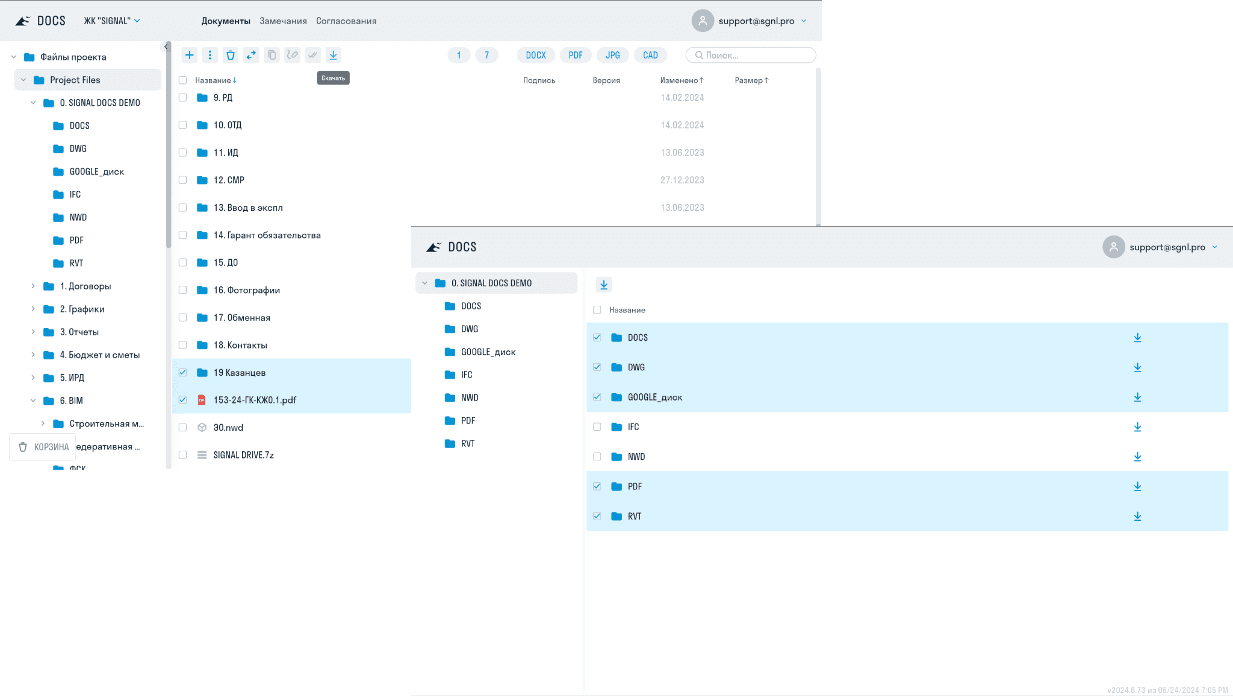Click the download icon in the main toolbar
Image resolution: width=1233 pixels, height=697 pixels.
(333, 55)
